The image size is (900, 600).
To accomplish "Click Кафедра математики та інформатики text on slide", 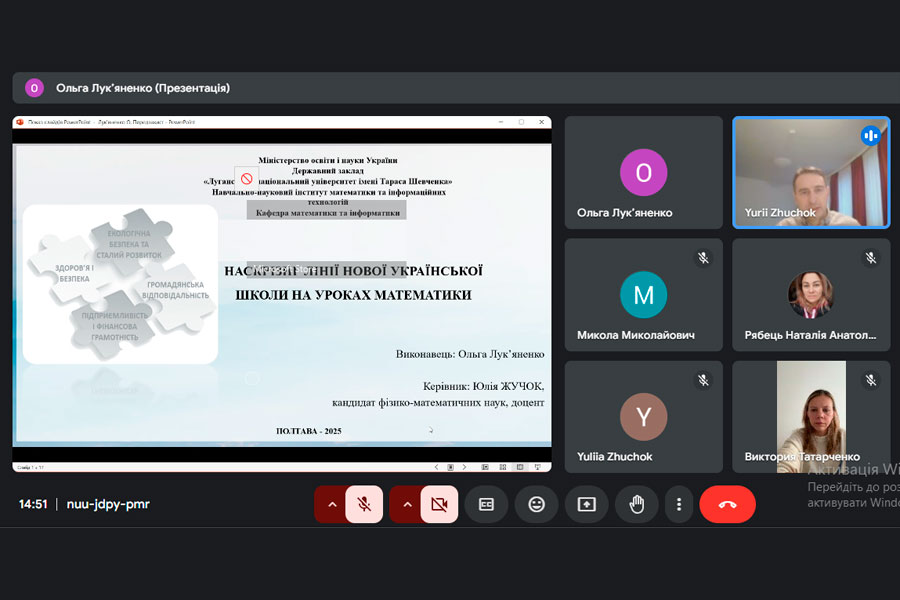I will coord(328,213).
